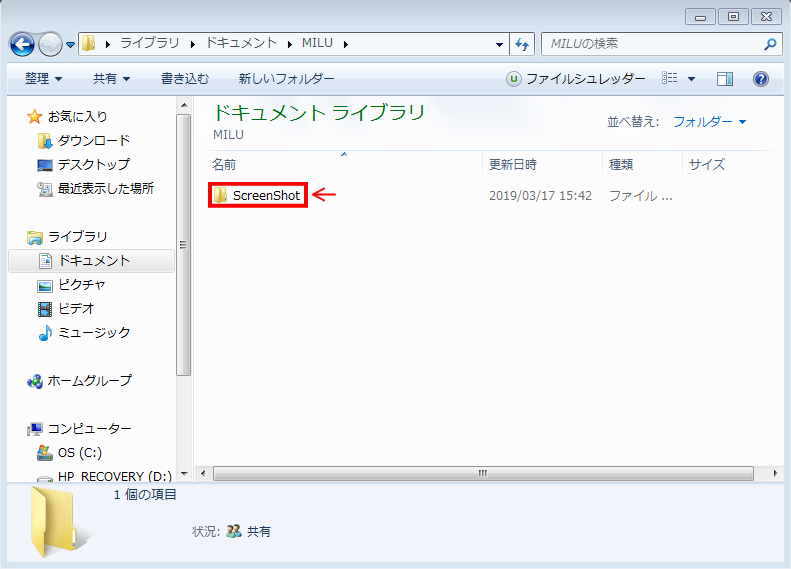791x569 pixels.
Task: Click the horizontal scroll right arrow
Action: [775, 473]
